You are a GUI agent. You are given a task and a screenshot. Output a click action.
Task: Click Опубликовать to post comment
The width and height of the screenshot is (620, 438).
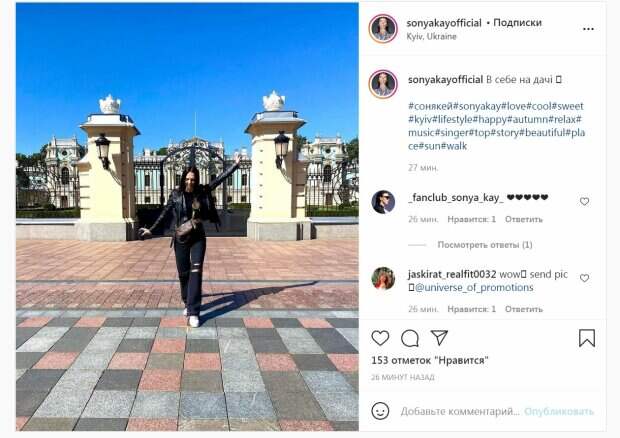[x=559, y=412]
